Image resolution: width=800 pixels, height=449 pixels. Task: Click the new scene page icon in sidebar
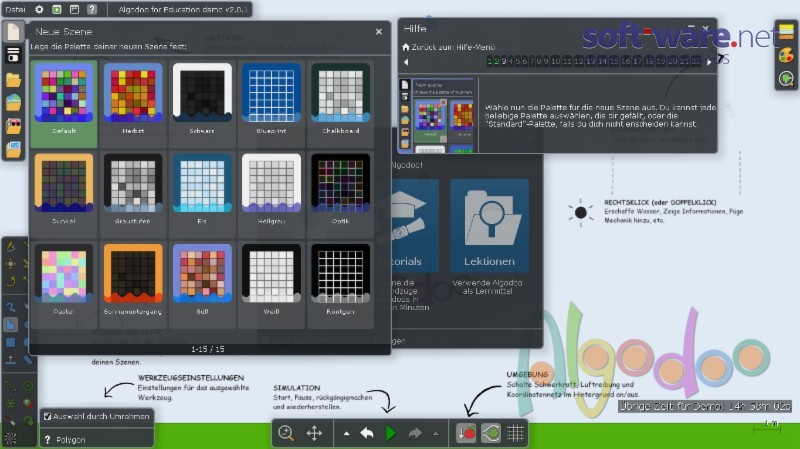coord(13,32)
